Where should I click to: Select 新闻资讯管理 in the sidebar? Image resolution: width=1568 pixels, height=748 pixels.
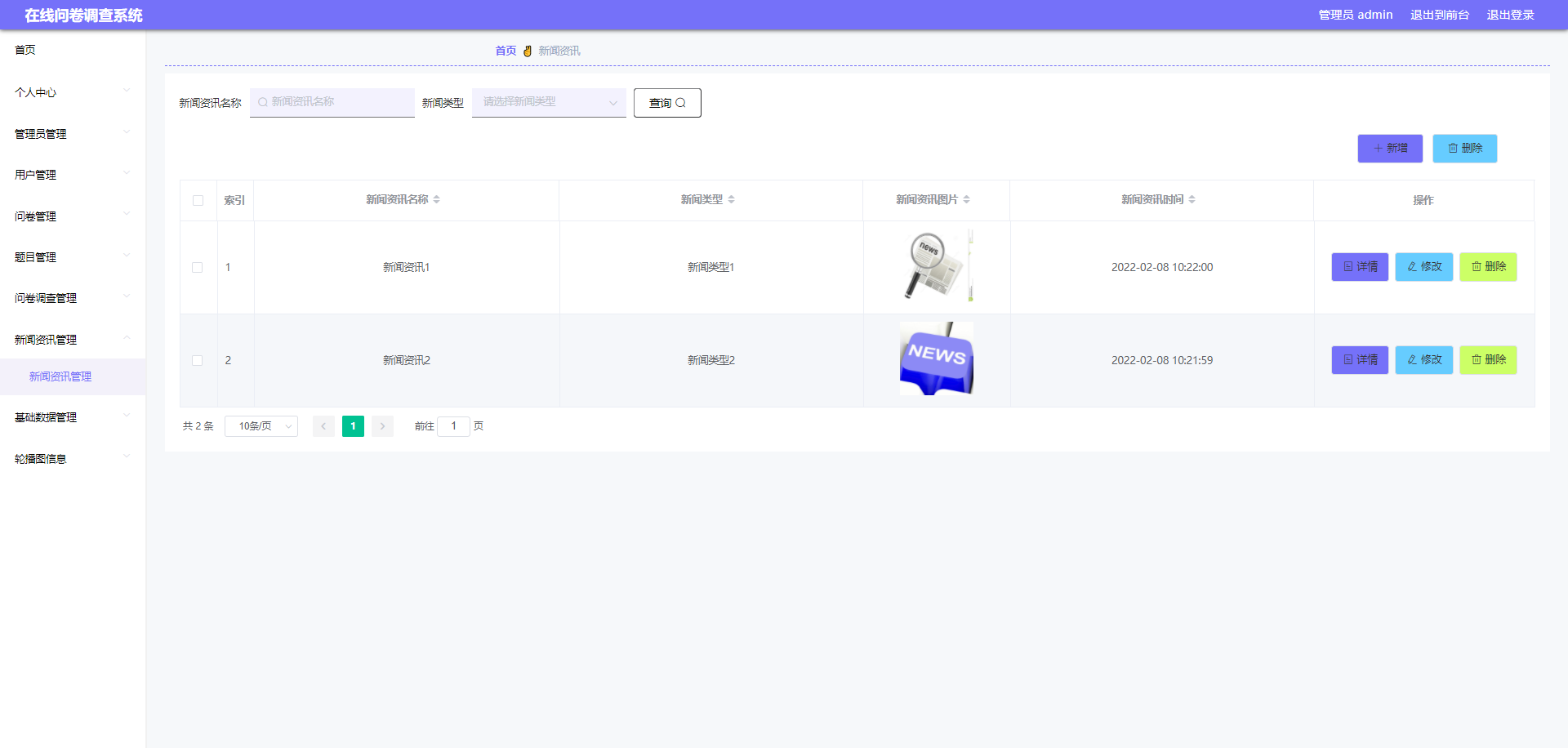point(59,376)
